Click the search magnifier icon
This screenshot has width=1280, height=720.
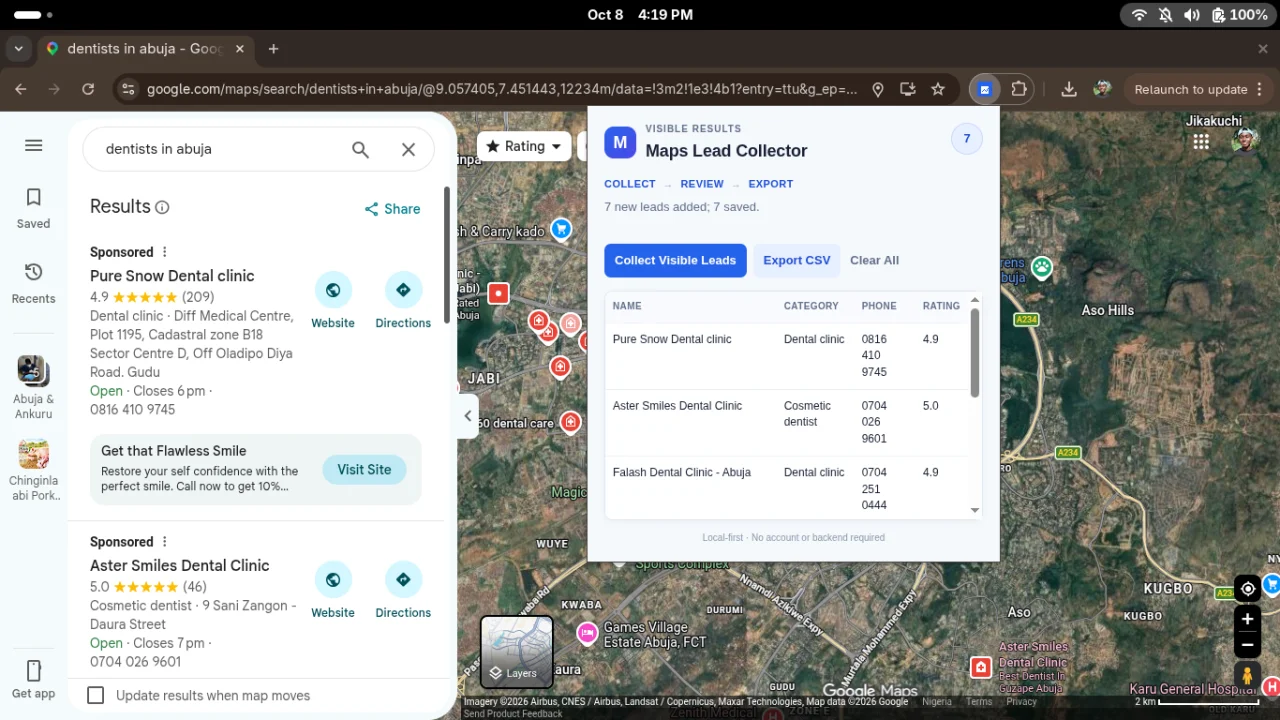point(360,149)
